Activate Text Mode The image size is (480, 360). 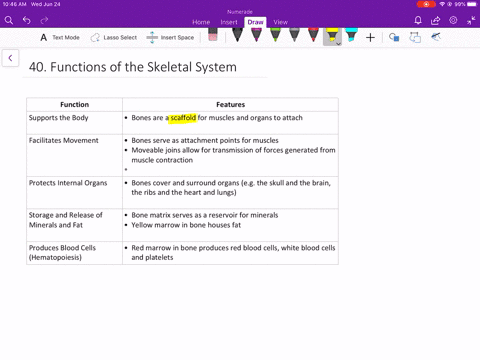60,37
